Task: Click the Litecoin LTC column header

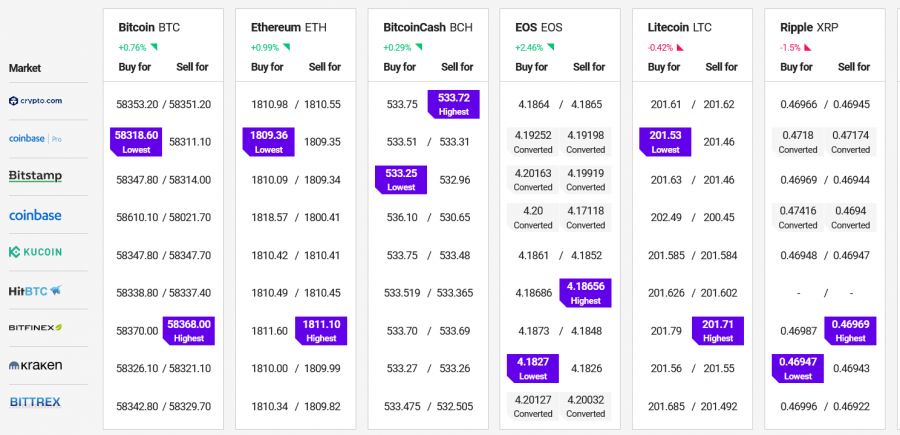Action: click(x=679, y=28)
